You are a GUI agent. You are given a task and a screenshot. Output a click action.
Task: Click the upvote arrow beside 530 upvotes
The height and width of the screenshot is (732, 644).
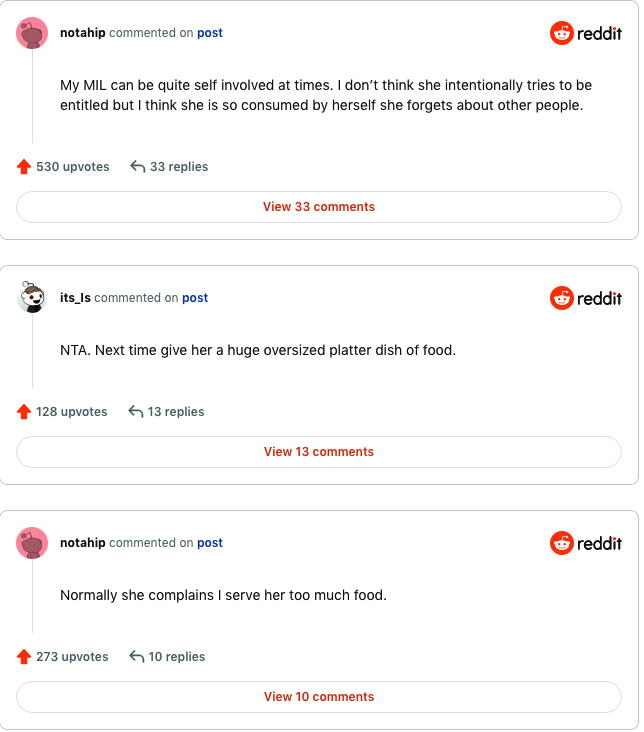(x=24, y=167)
